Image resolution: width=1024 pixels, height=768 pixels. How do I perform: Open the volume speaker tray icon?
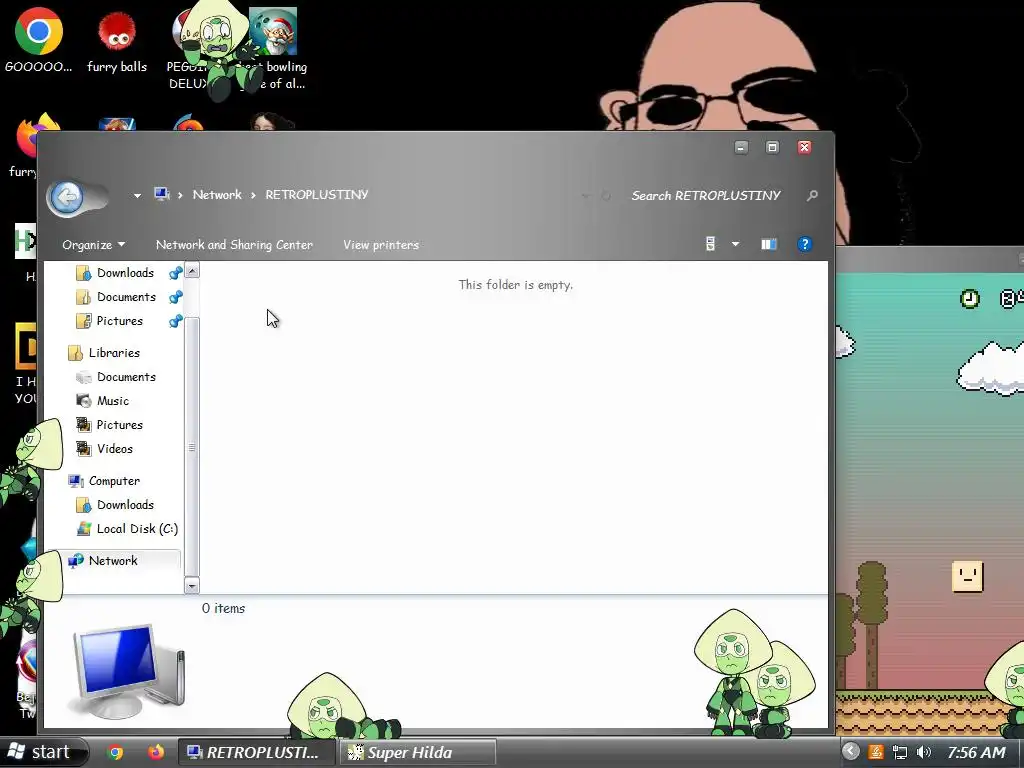923,752
